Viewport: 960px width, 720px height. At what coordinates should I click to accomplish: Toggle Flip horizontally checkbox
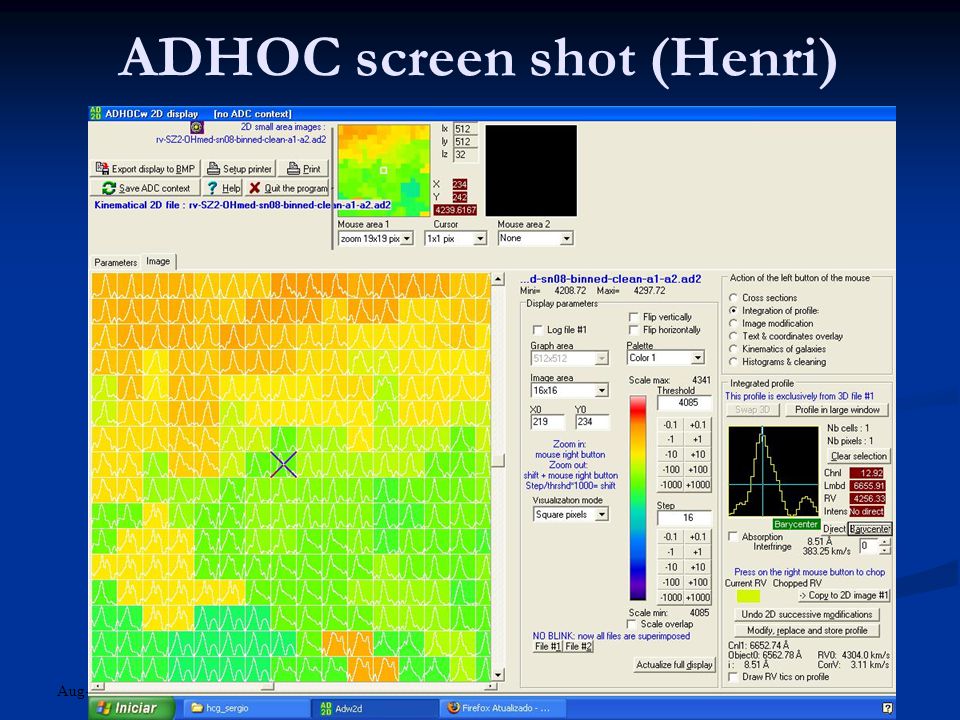coord(634,330)
